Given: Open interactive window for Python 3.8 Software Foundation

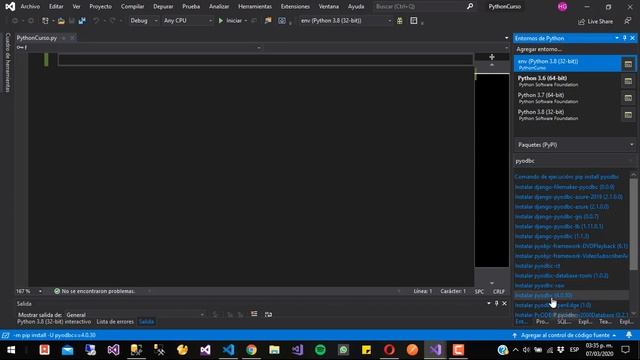Looking at the screenshot, I should tap(628, 115).
